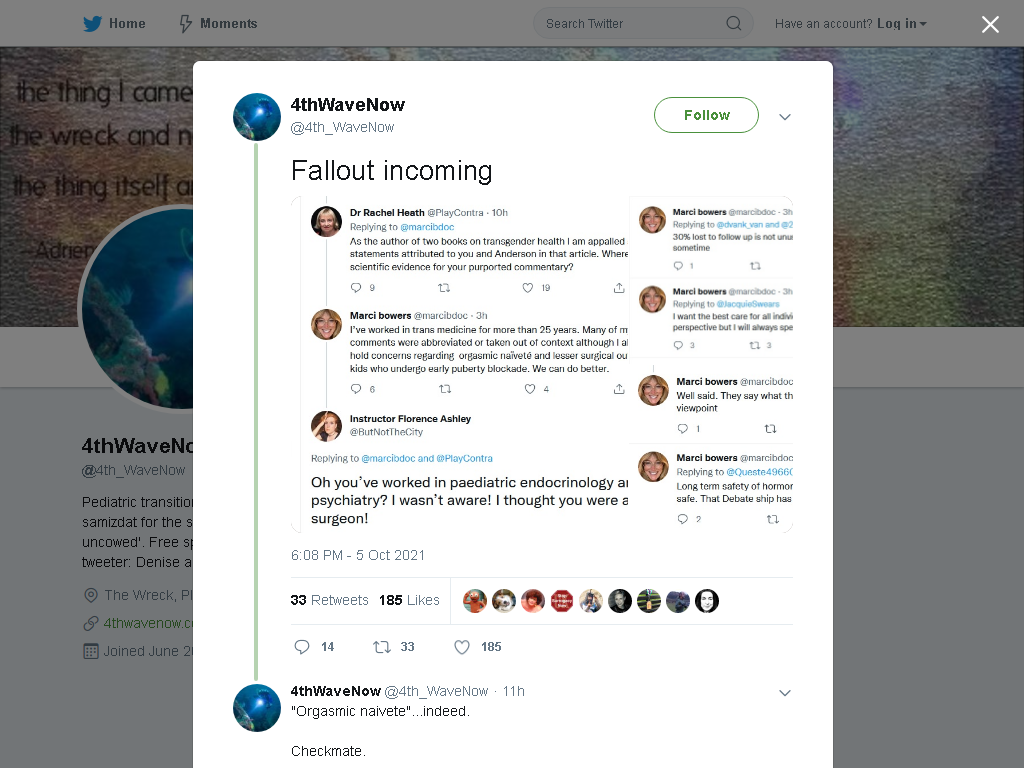Like the tweet with heart icon showing 185
The image size is (1024, 768).
[462, 647]
